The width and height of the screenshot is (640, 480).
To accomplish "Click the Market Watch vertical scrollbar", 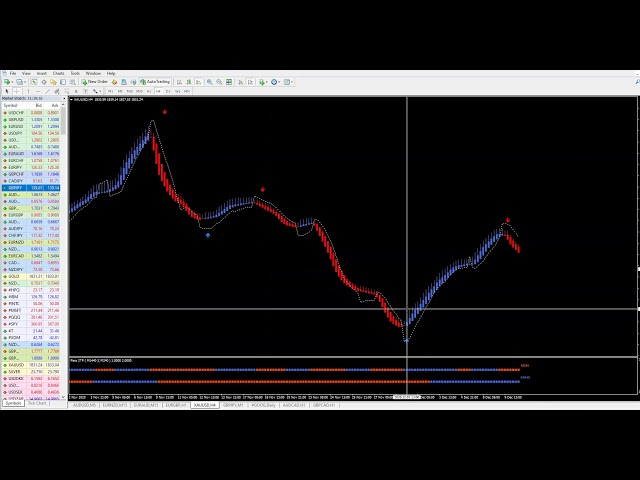I will [x=62, y=250].
